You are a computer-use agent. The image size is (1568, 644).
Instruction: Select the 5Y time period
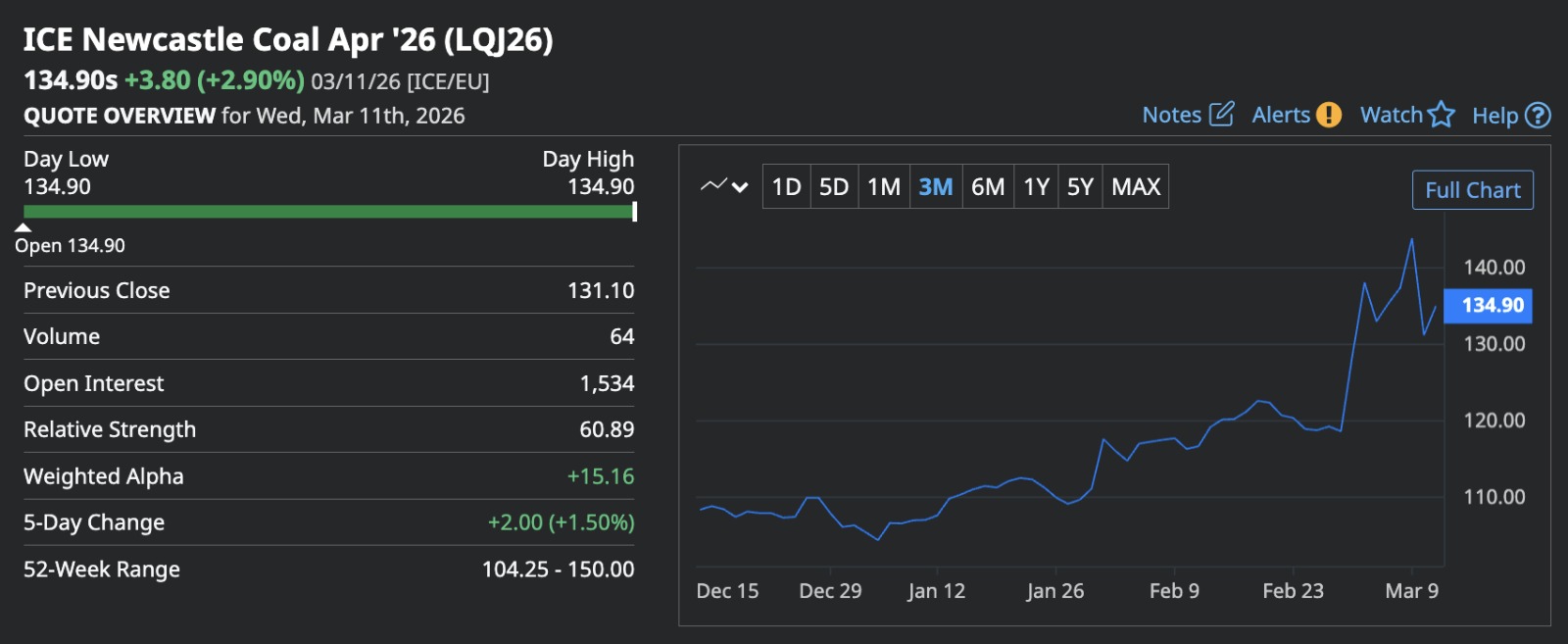(1080, 186)
